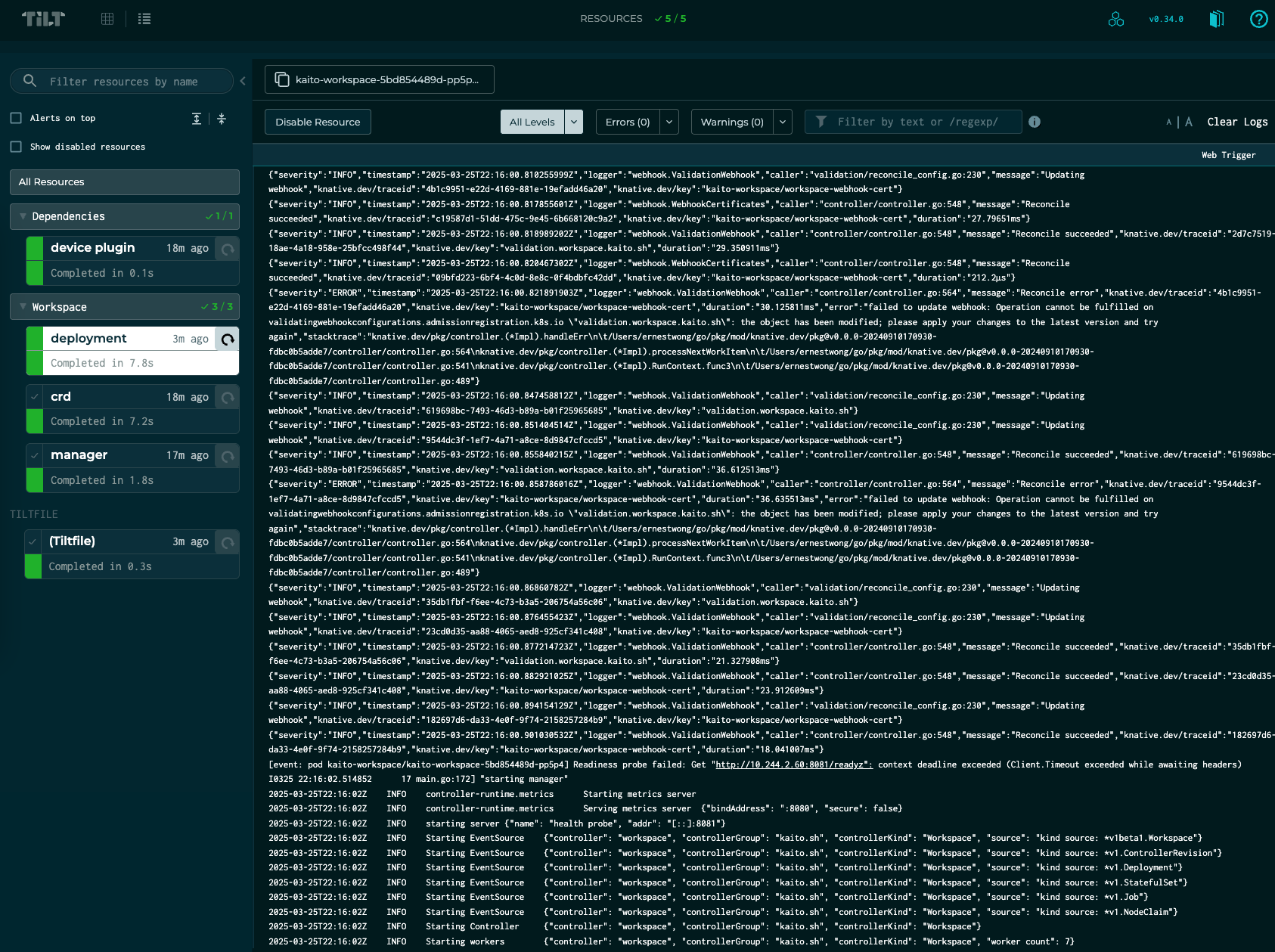Viewport: 1275px width, 952px height.
Task: Open the Errors dropdown arrow
Action: [x=669, y=122]
